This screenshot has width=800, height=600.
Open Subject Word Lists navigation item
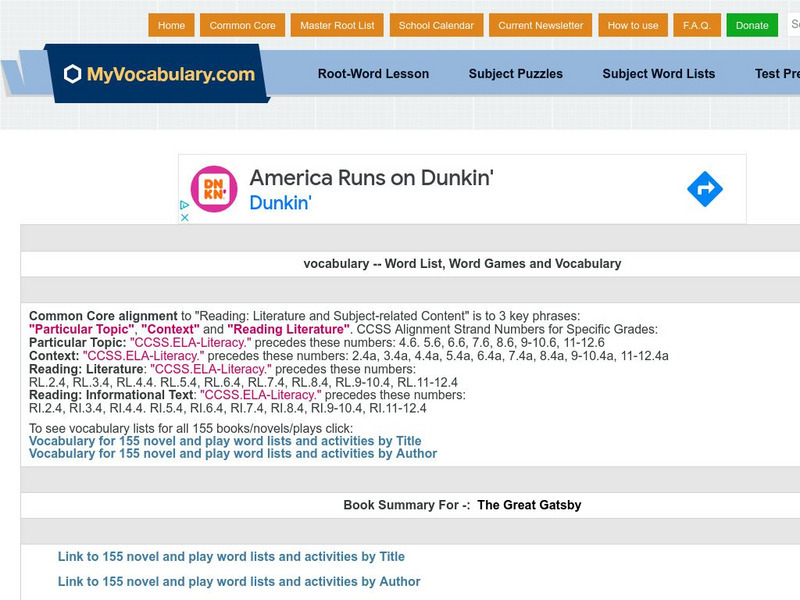(657, 73)
